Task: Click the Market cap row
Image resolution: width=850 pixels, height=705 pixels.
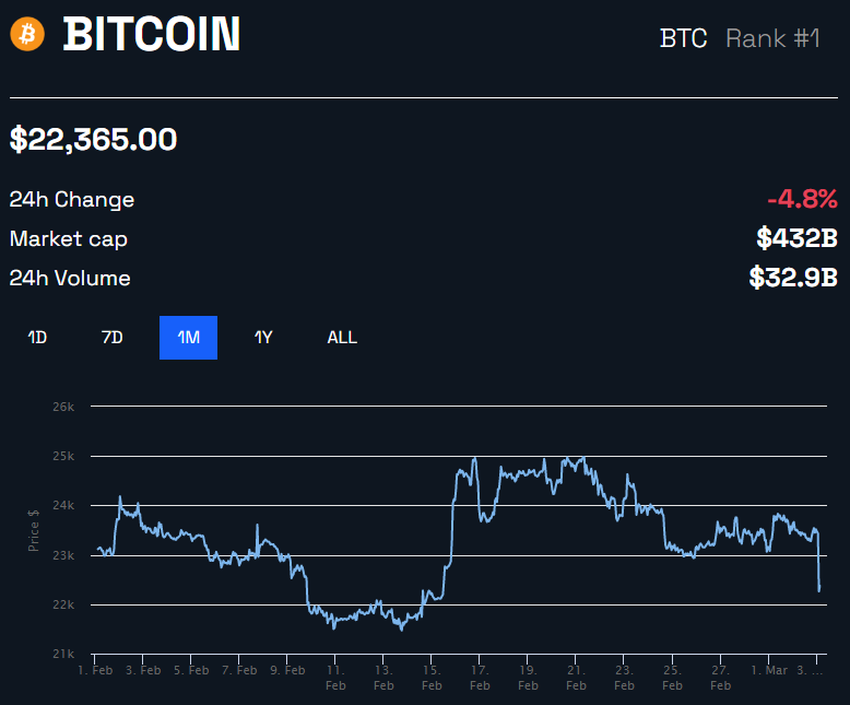Action: point(68,239)
